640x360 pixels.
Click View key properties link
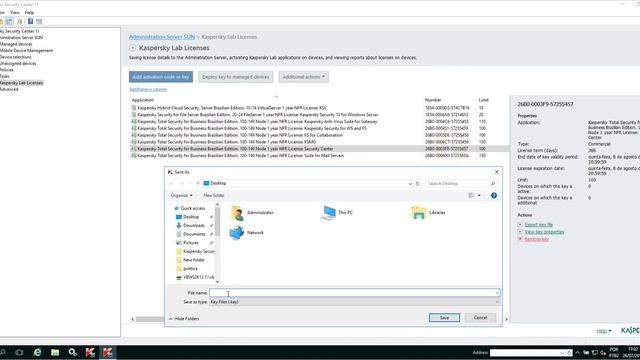544,232
